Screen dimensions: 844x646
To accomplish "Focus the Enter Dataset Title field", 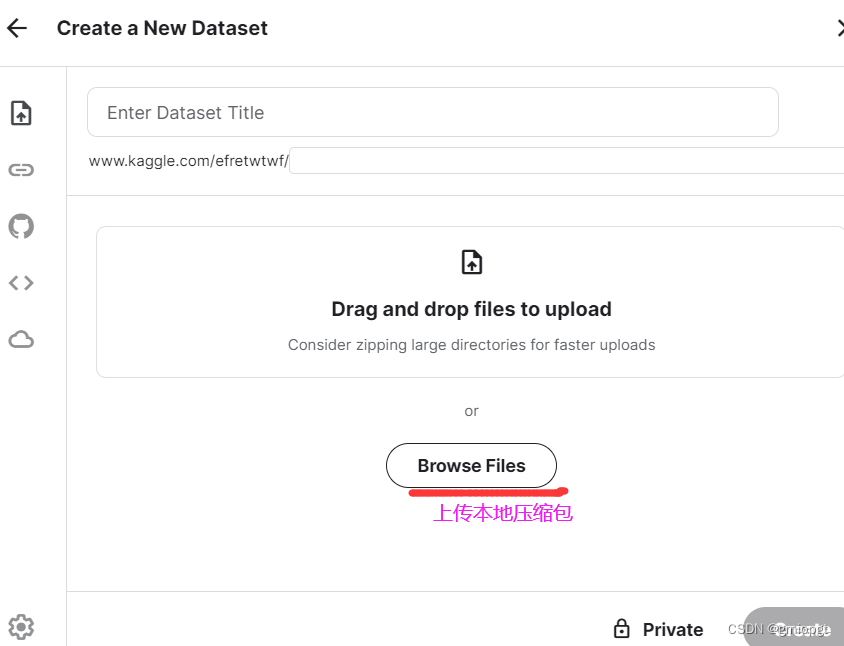I will coord(432,112).
